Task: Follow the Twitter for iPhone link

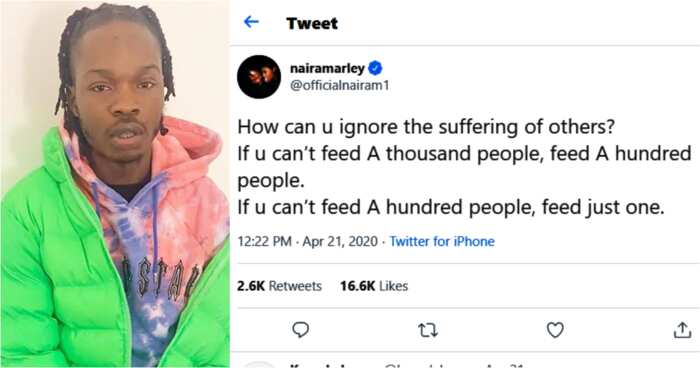Action: (442, 242)
